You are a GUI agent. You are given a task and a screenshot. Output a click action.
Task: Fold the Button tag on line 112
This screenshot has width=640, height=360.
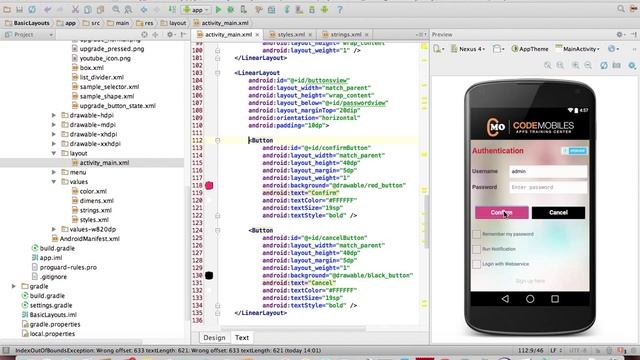click(x=218, y=140)
